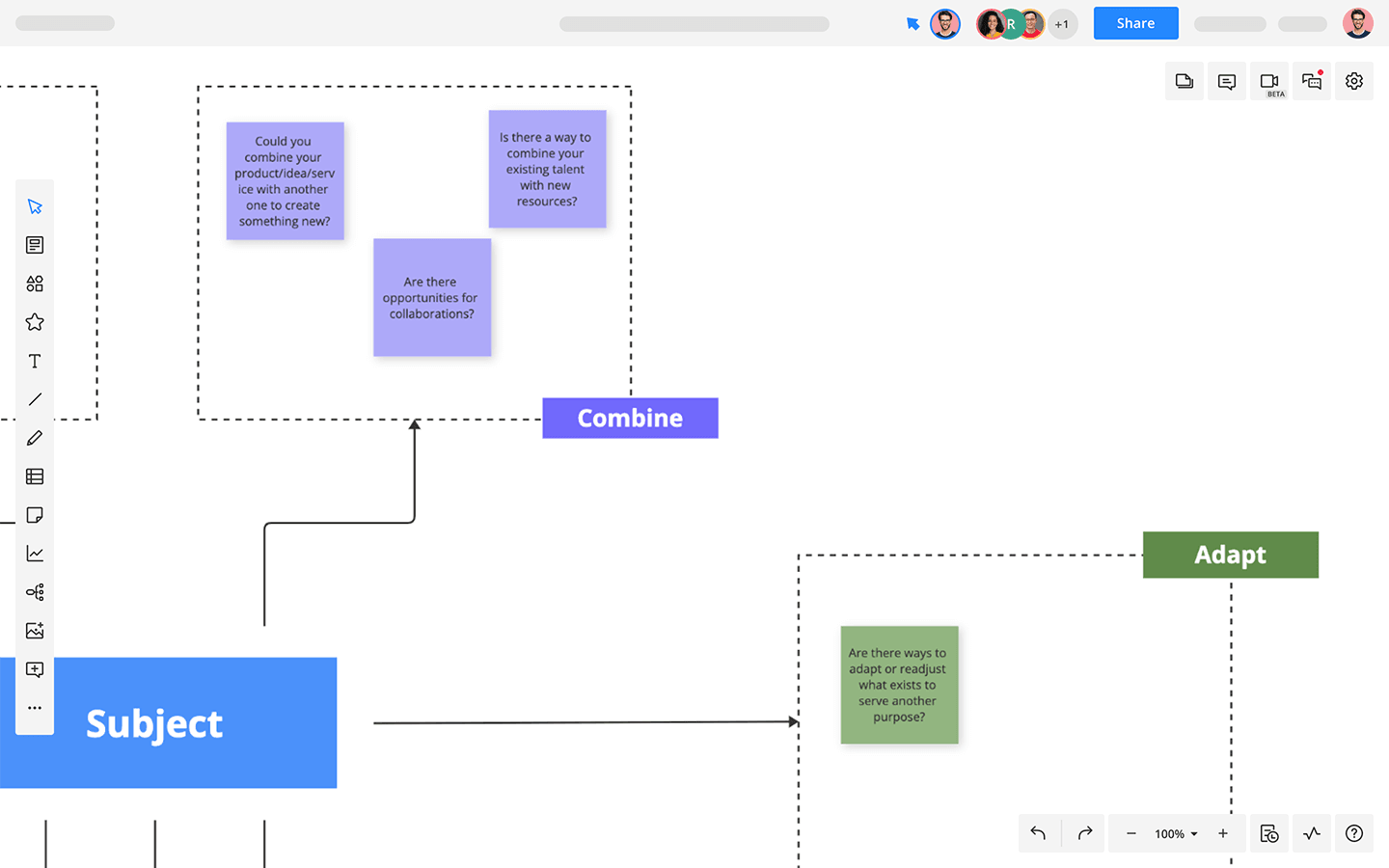Redo the last action
The height and width of the screenshot is (868, 1389).
pos(1085,833)
